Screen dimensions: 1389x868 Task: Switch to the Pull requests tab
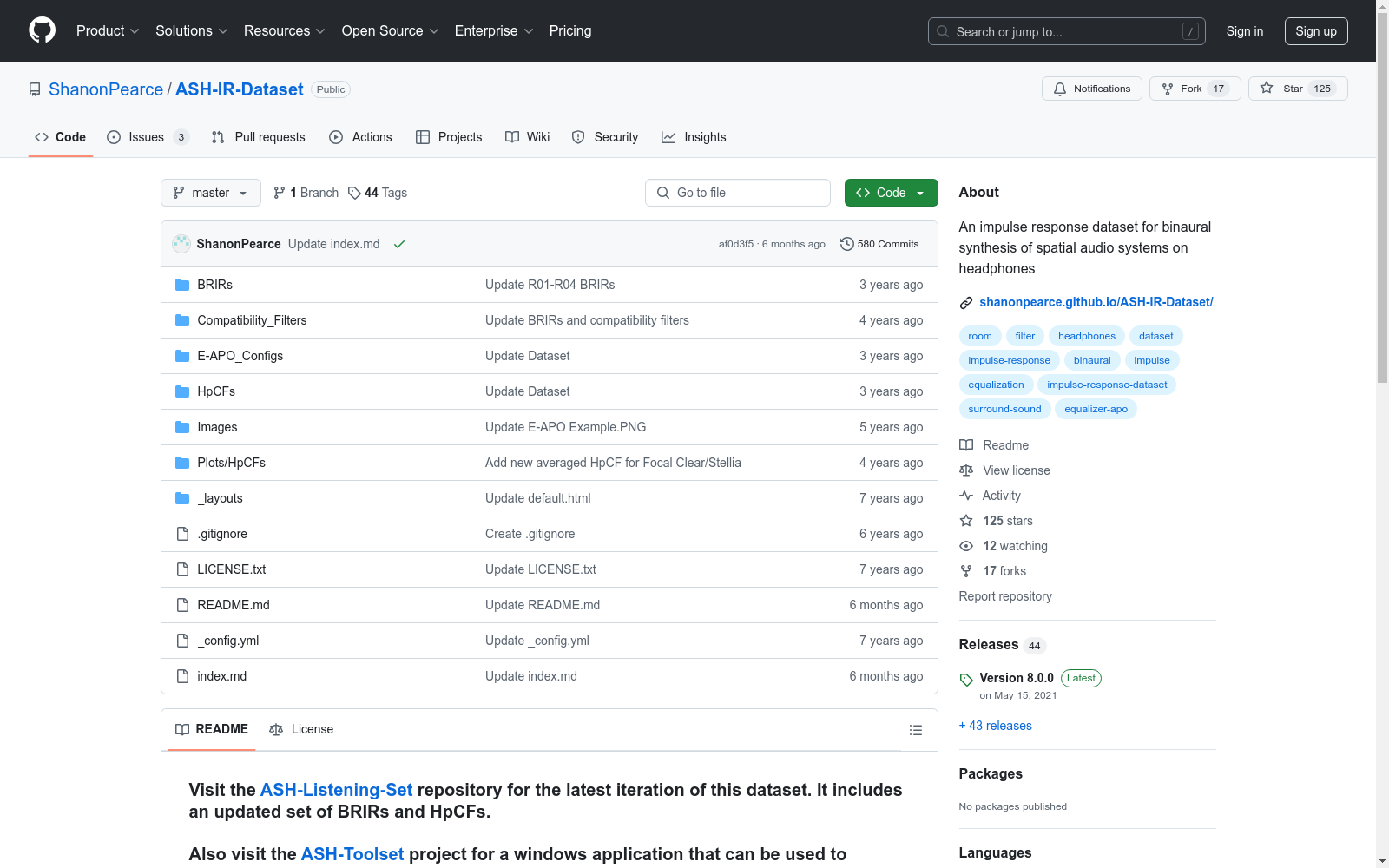(259, 137)
